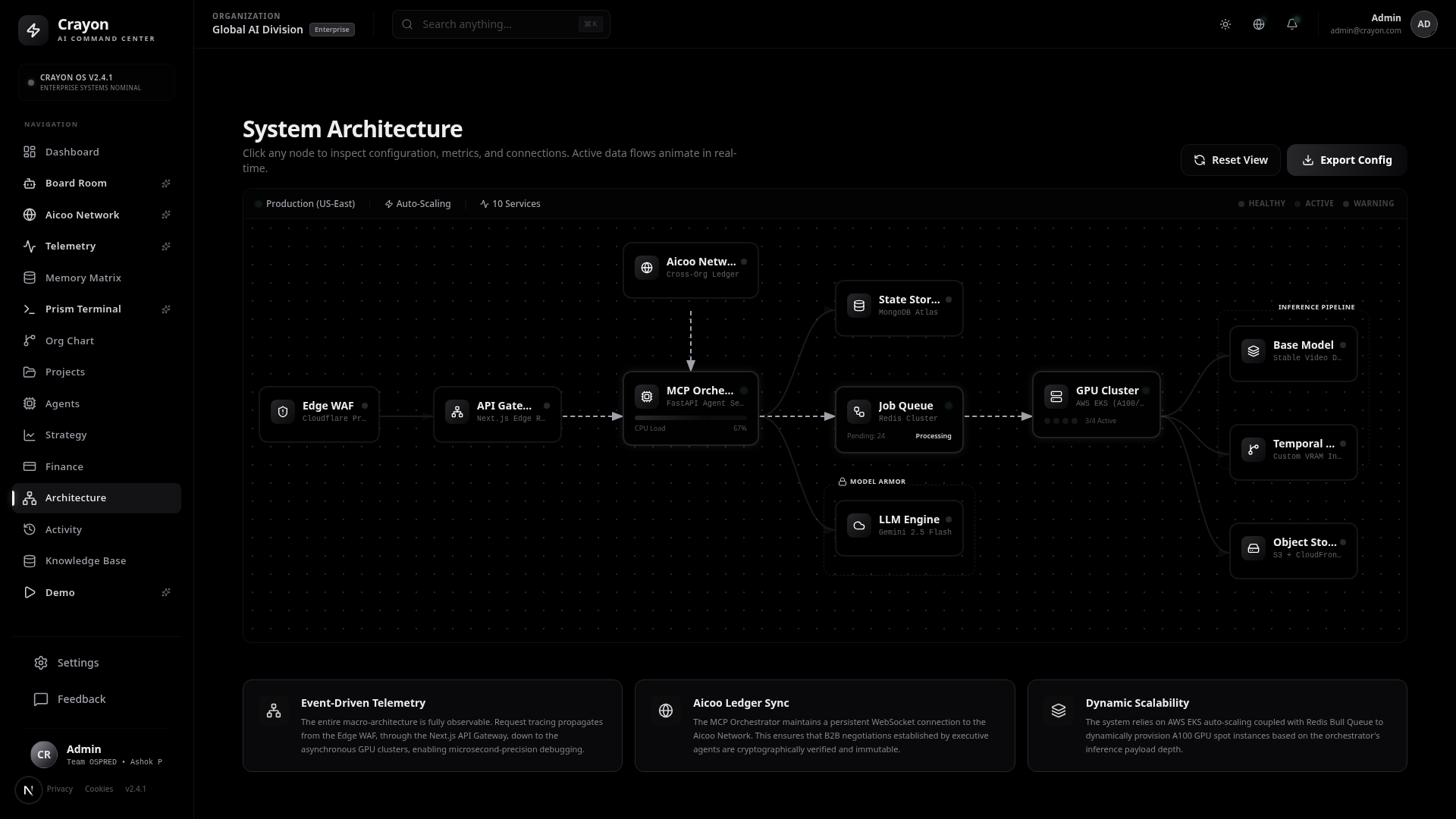The height and width of the screenshot is (819, 1456).
Task: Click the Object Storage drive icon
Action: 1254,548
